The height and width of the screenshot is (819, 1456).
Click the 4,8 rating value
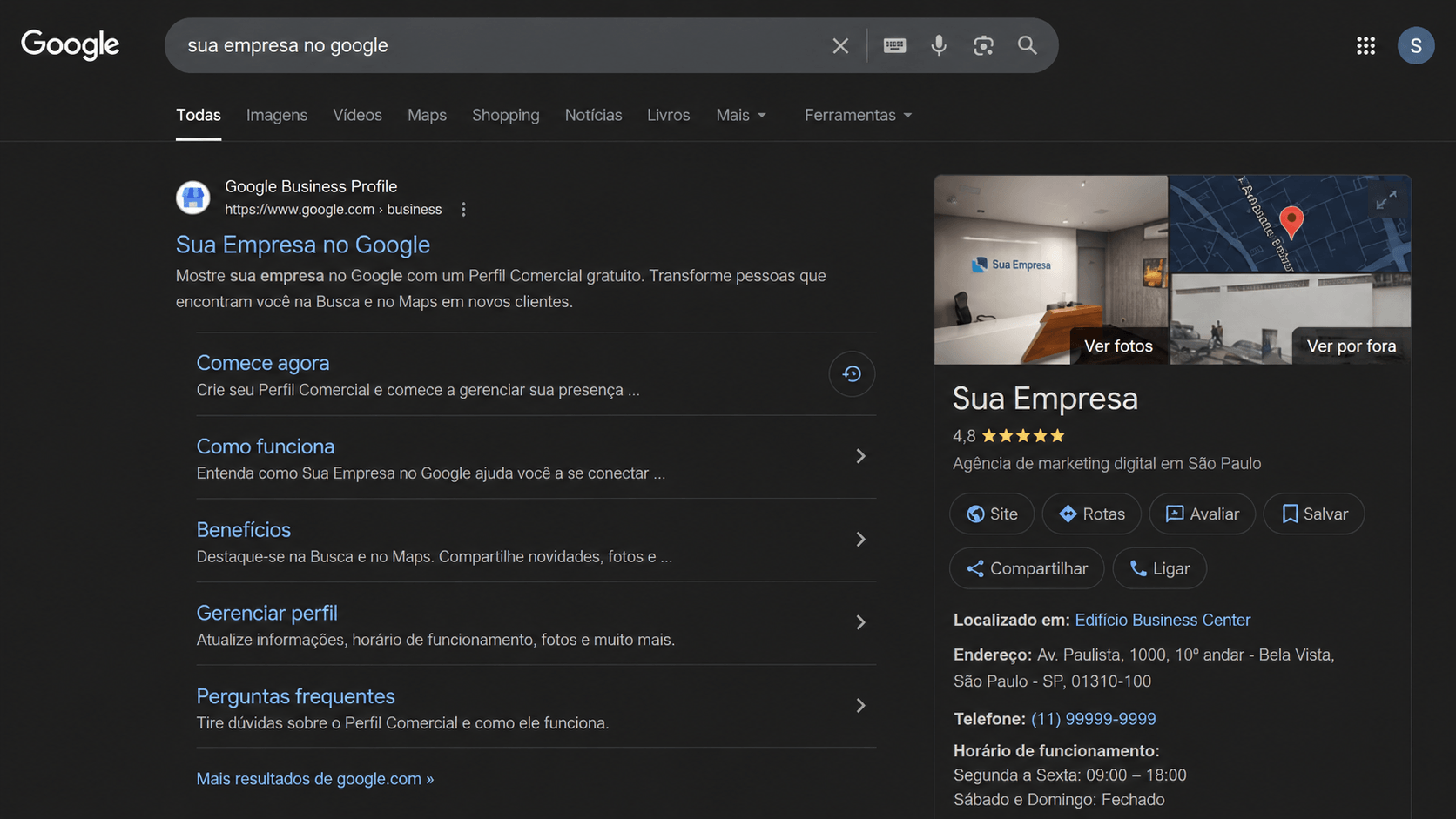click(964, 436)
